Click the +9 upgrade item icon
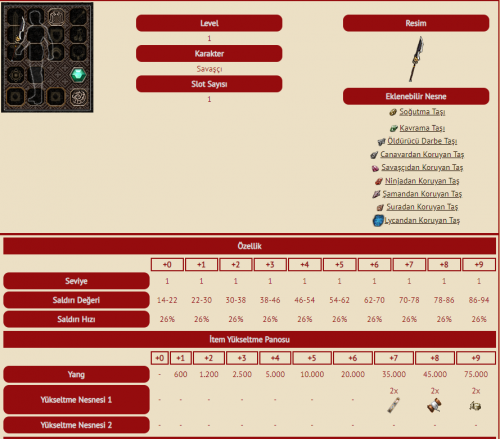 tap(475, 406)
